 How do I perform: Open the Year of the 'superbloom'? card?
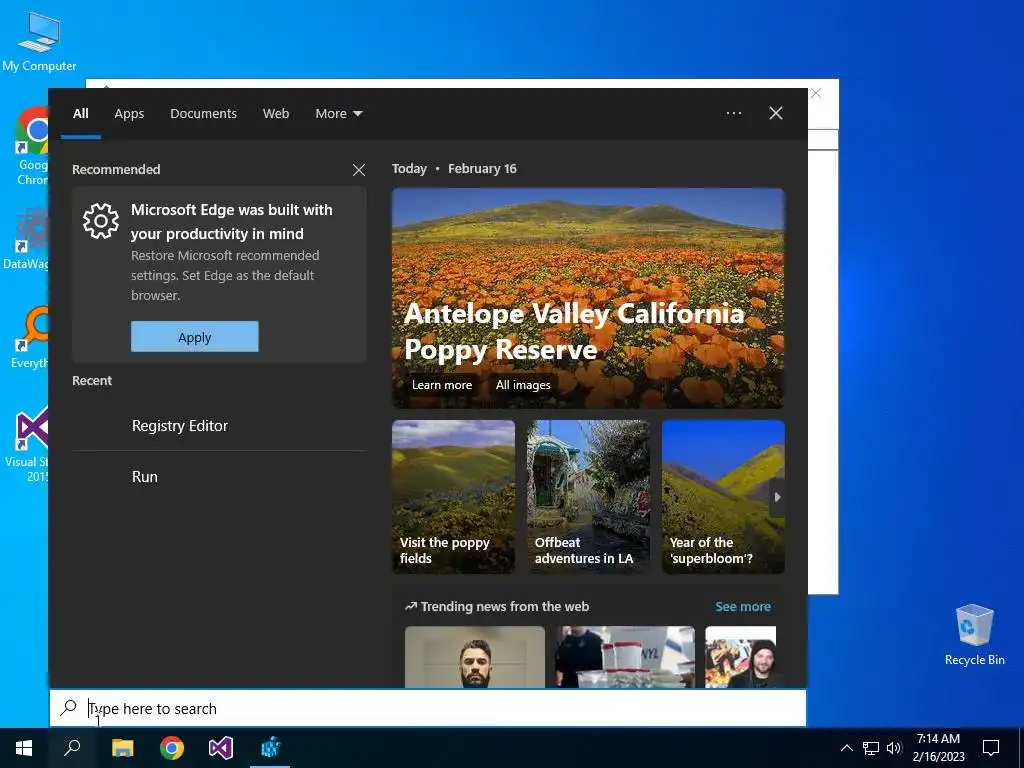[x=723, y=497]
